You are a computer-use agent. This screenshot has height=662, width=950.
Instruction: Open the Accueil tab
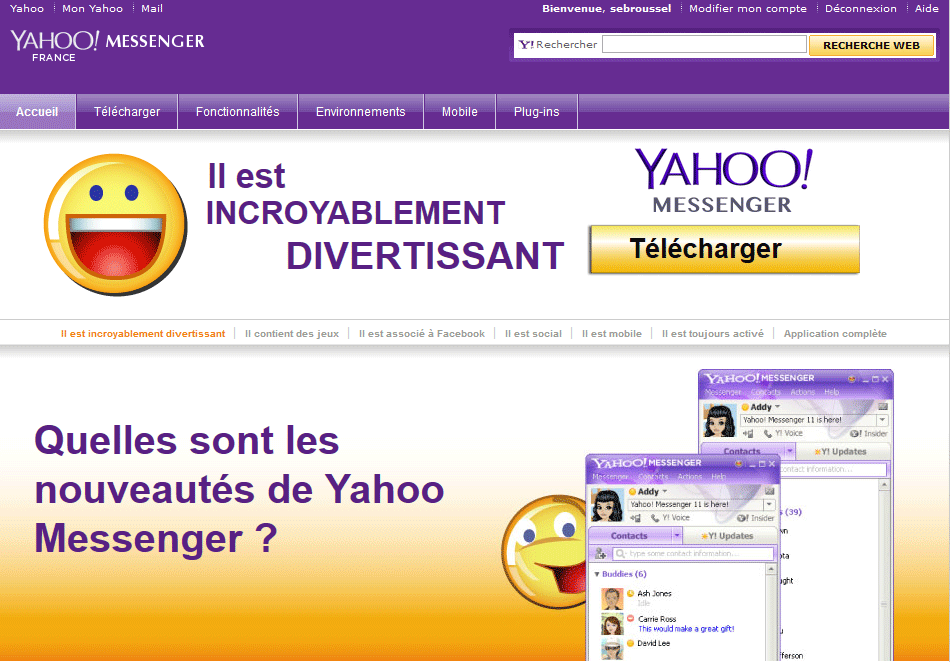37,111
